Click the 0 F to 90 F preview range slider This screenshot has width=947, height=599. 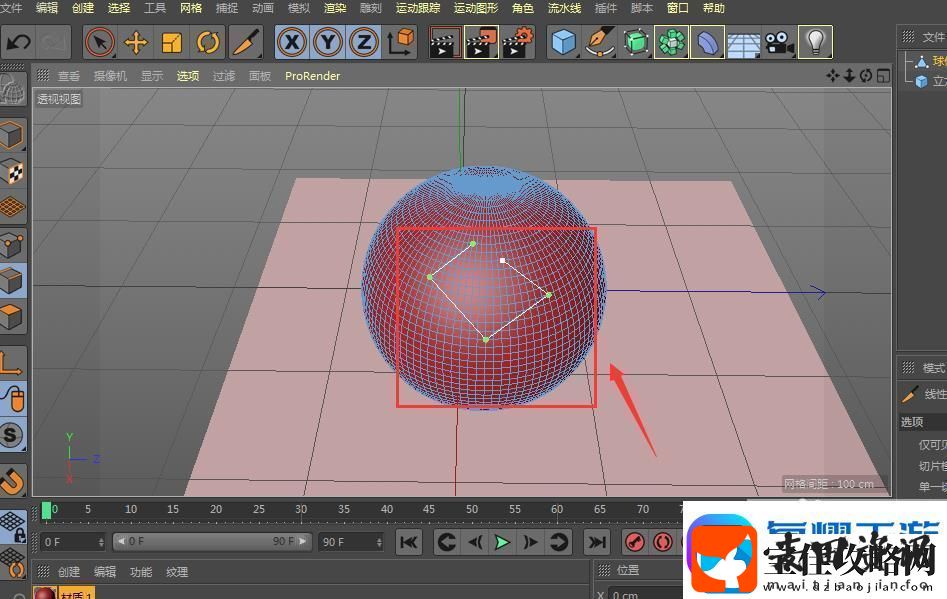[213, 542]
